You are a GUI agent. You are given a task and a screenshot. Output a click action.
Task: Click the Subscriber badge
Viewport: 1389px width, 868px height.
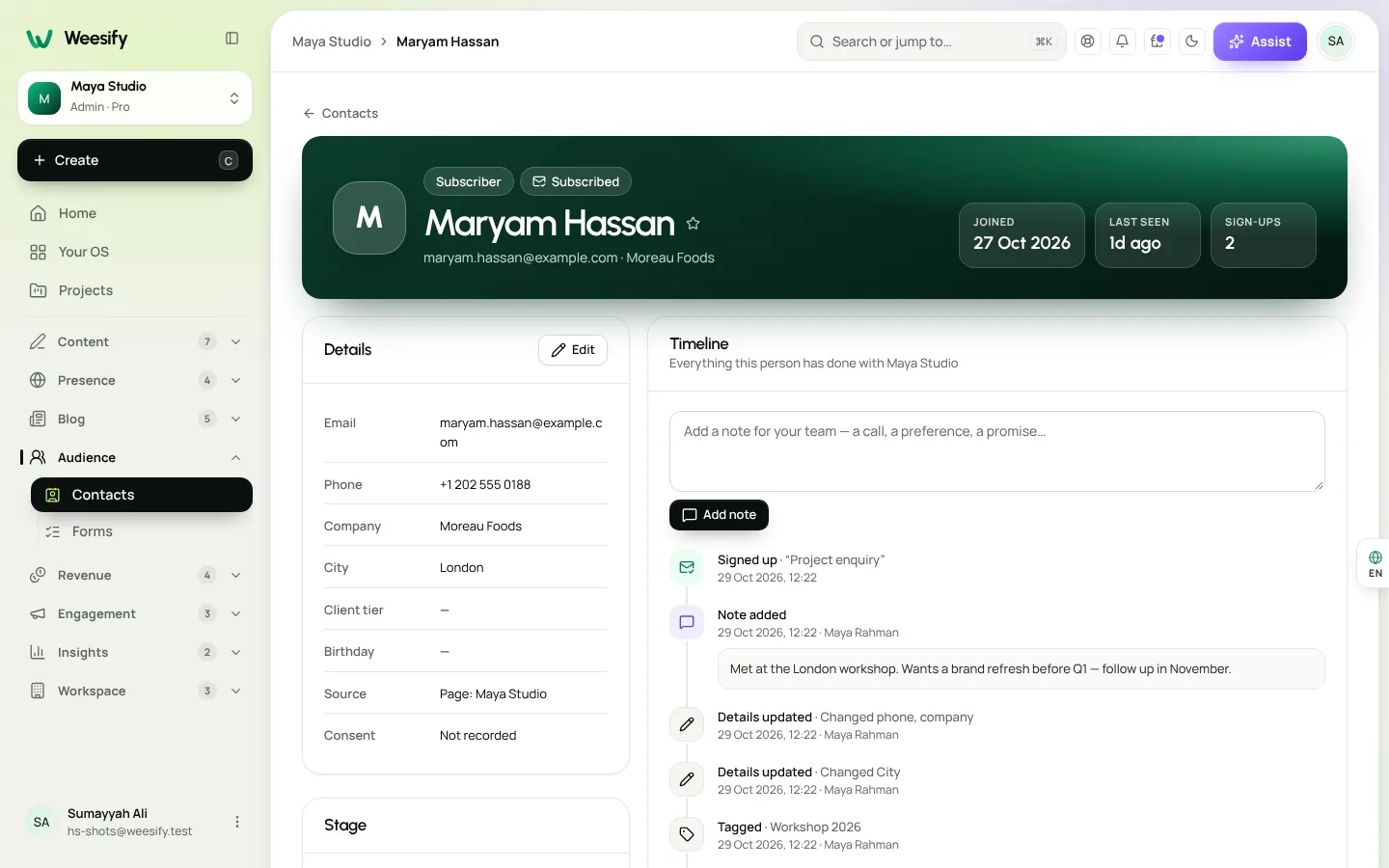pyautogui.click(x=468, y=181)
